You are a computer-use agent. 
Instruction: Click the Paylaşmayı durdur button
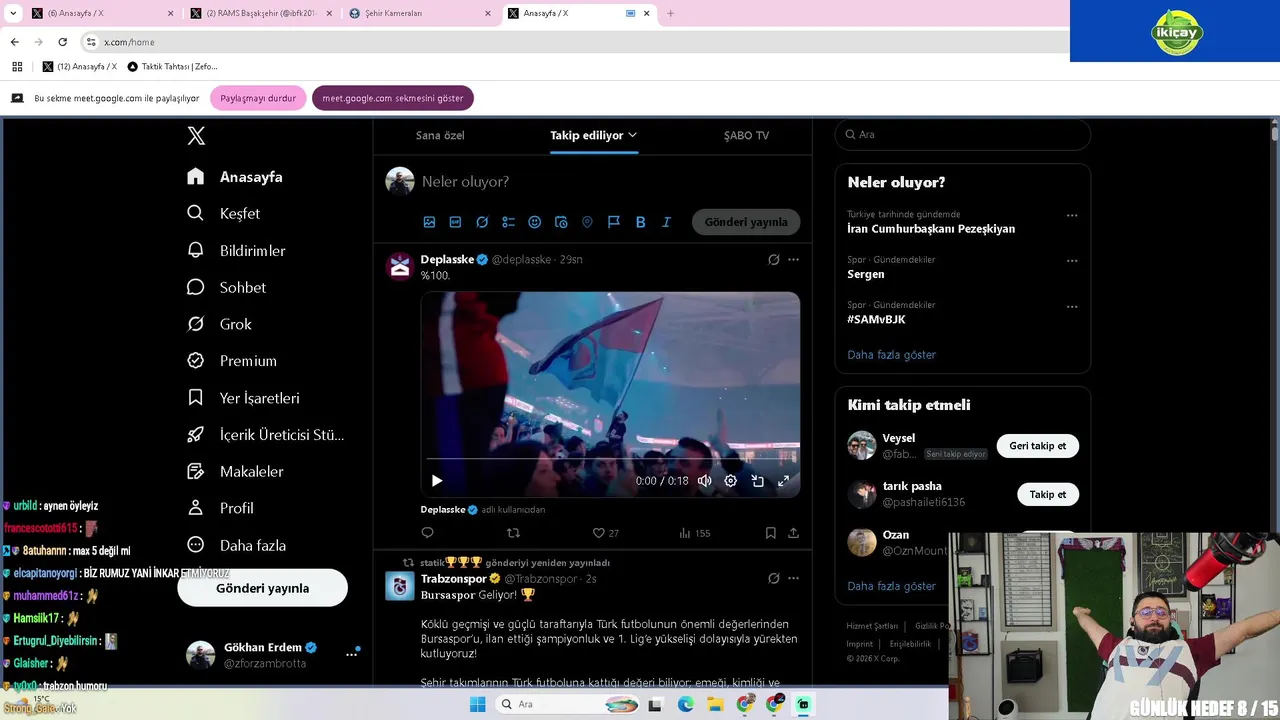[258, 98]
